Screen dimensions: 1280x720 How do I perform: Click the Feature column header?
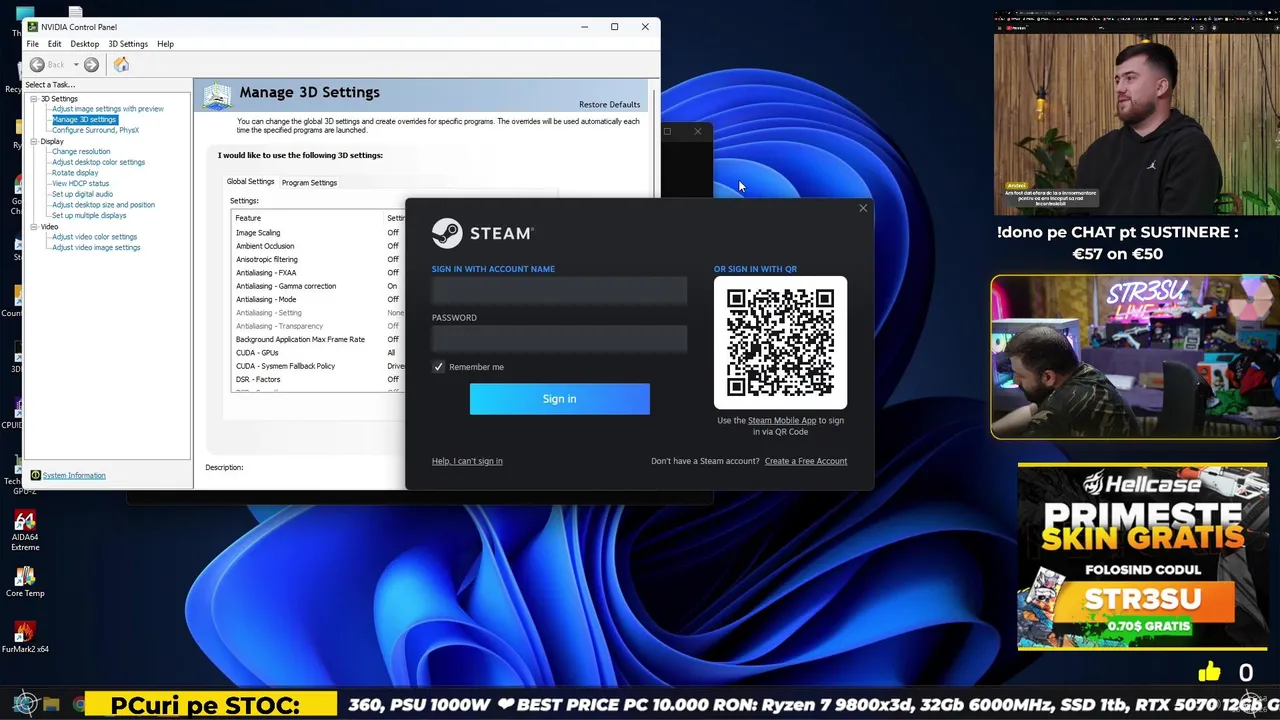(x=309, y=218)
